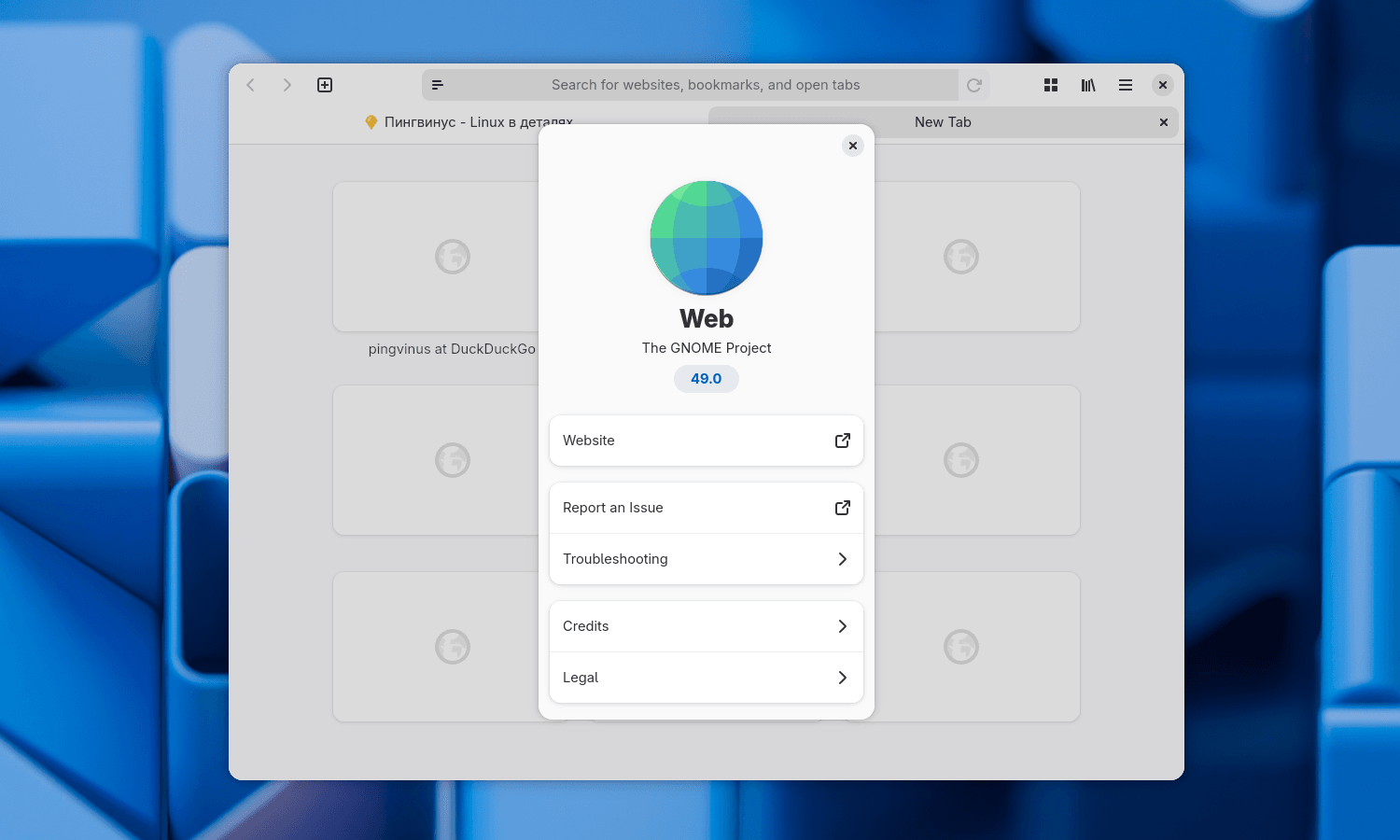Image resolution: width=1400 pixels, height=840 pixels.
Task: Open the tab overview grid icon
Action: pos(1051,85)
